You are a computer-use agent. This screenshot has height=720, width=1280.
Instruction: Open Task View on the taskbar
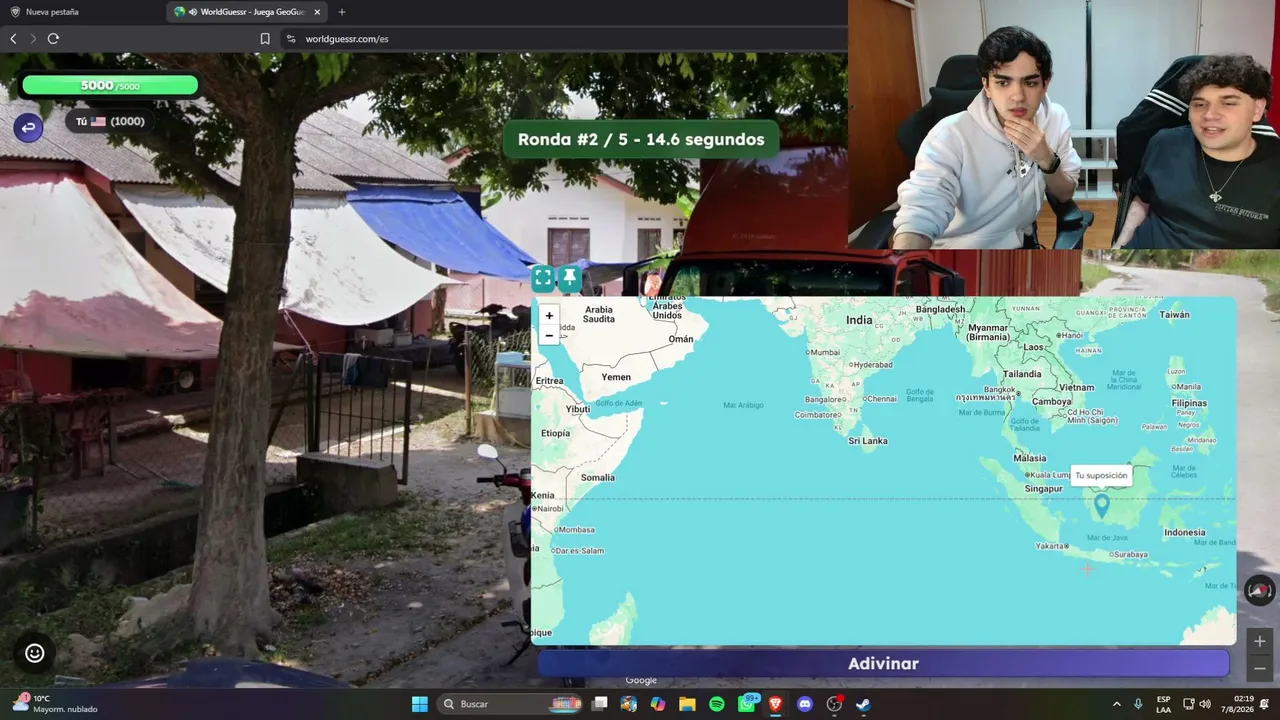(x=600, y=704)
